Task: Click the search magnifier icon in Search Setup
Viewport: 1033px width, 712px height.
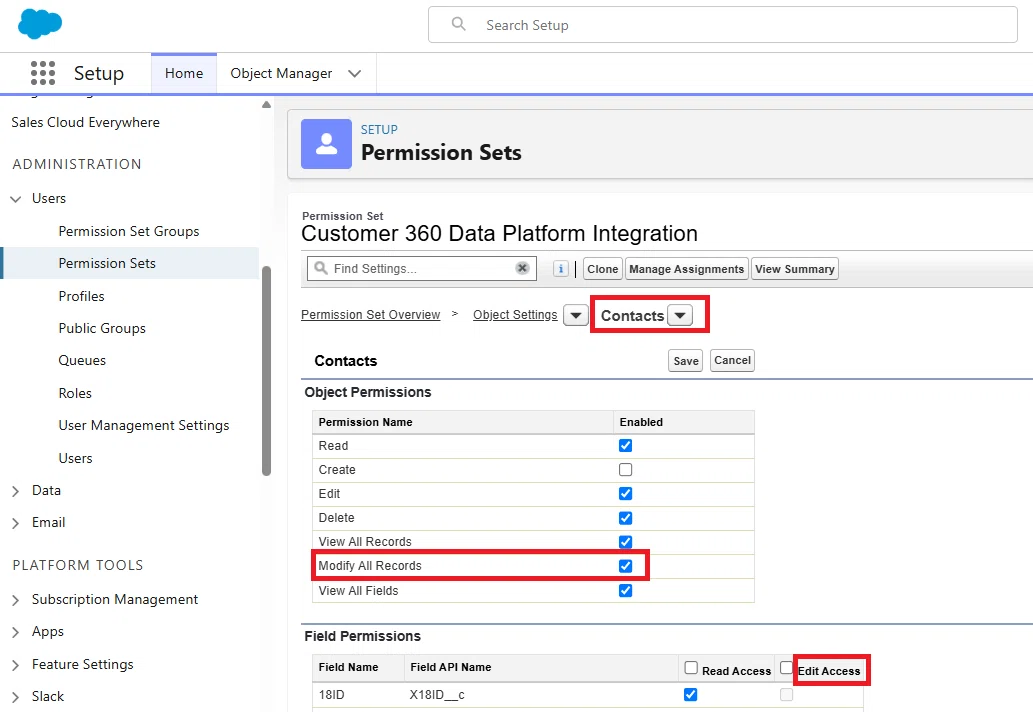Action: point(459,24)
